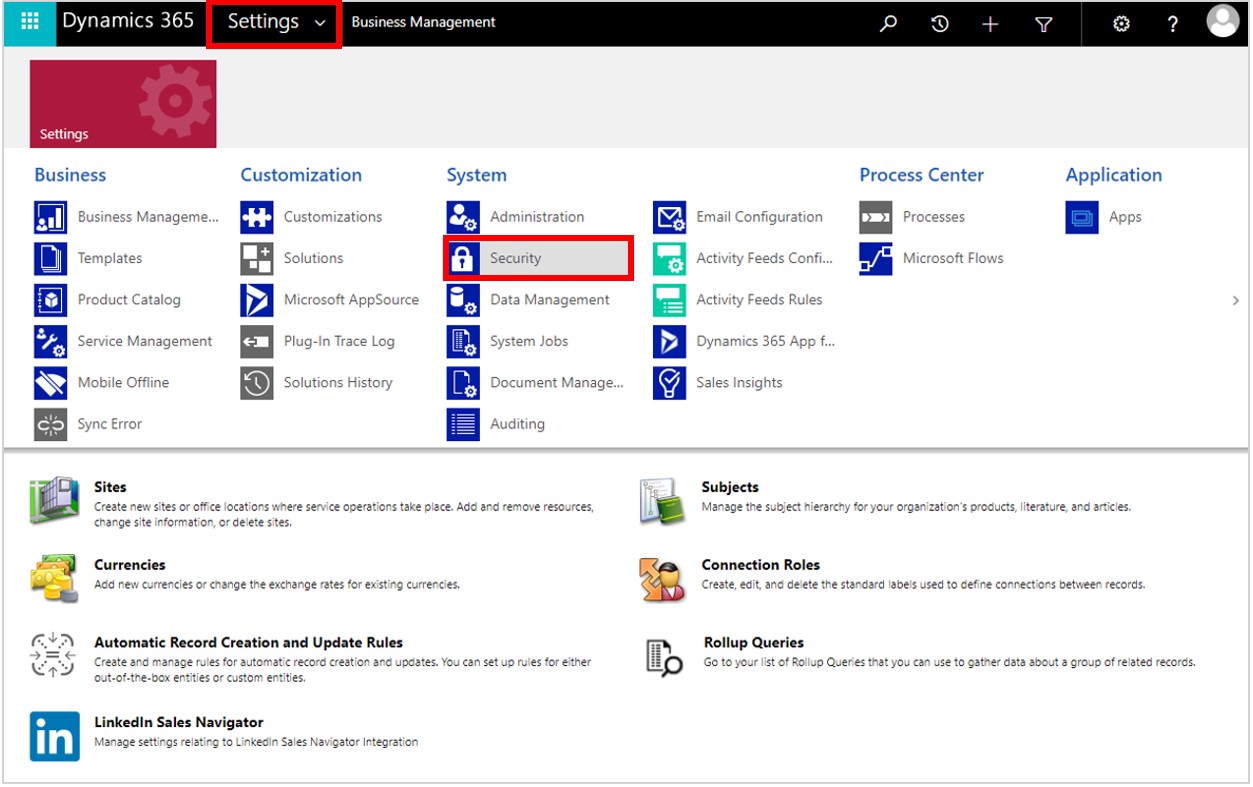The height and width of the screenshot is (787, 1253).
Task: Open Business Management icon under Business
Action: click(51, 217)
